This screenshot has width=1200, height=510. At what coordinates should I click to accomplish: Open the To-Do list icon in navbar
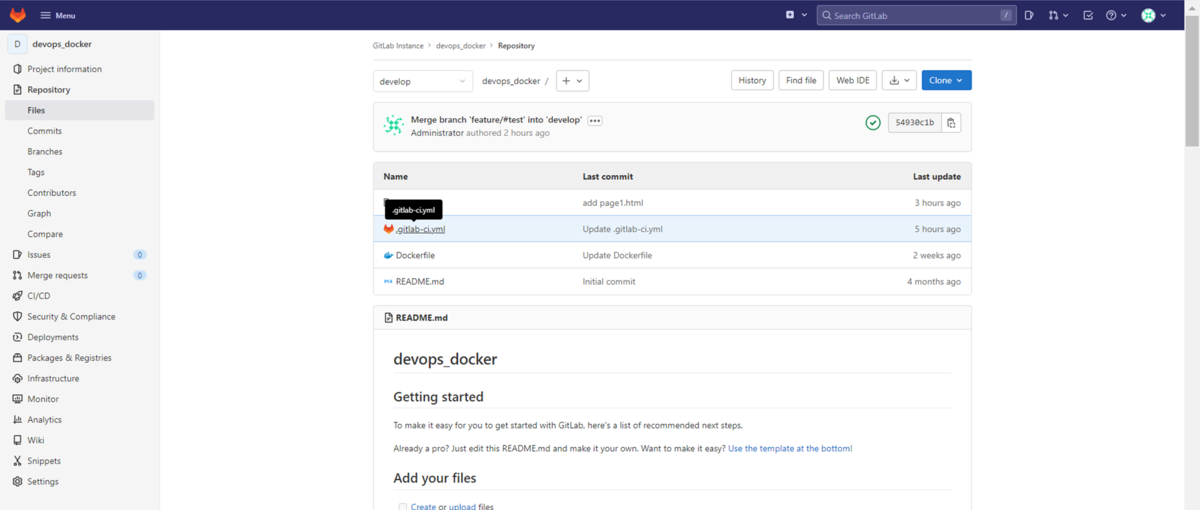pyautogui.click(x=1088, y=15)
